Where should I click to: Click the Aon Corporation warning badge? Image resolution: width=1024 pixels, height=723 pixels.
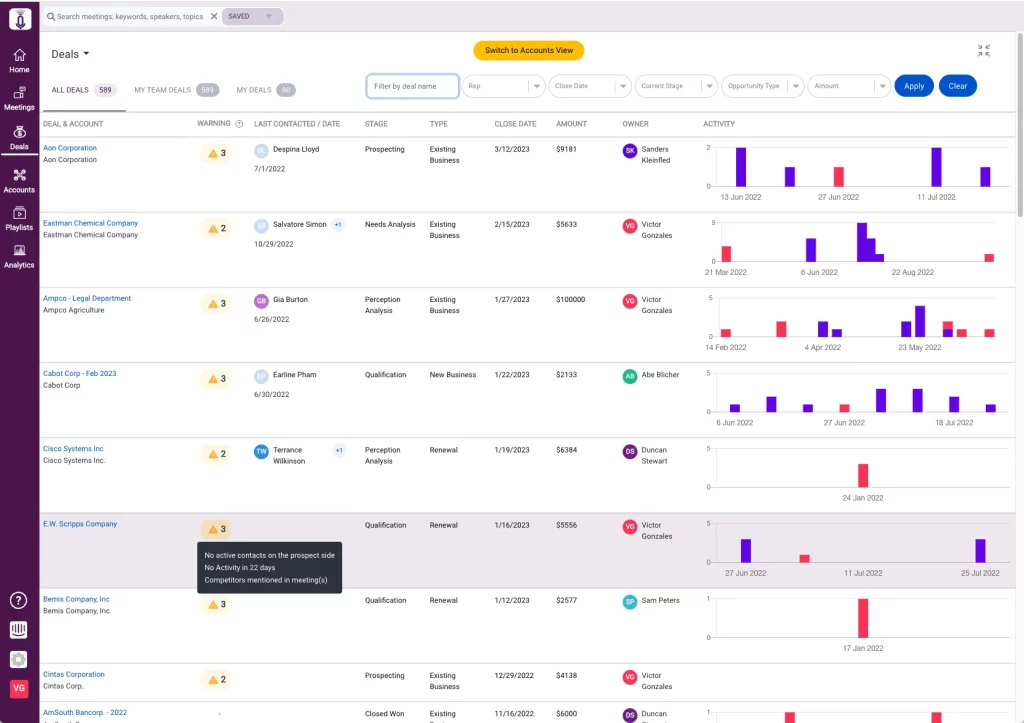[216, 153]
